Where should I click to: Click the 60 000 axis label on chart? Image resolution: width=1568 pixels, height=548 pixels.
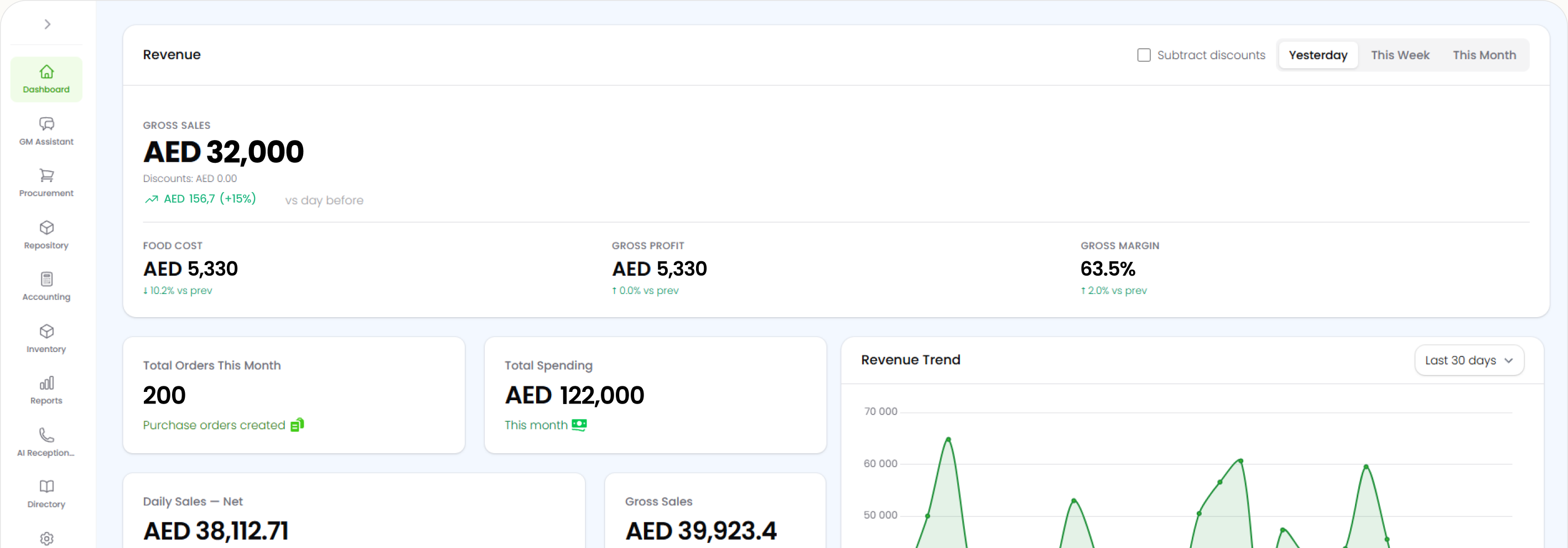click(880, 464)
